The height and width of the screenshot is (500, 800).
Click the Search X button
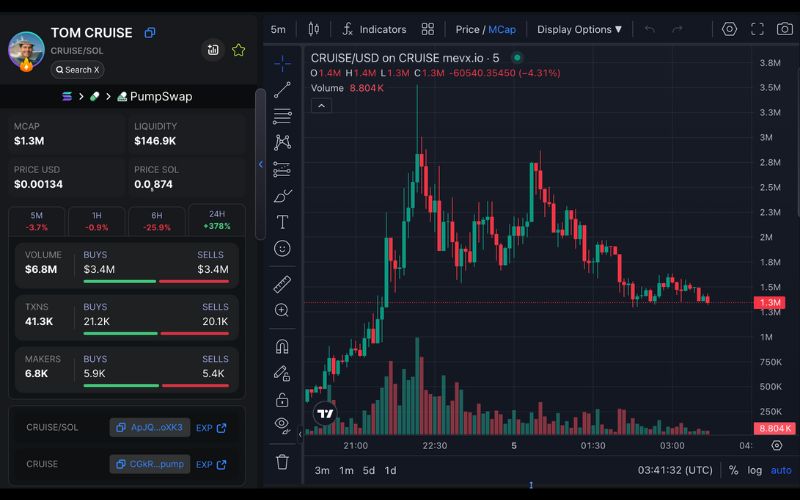(x=78, y=70)
